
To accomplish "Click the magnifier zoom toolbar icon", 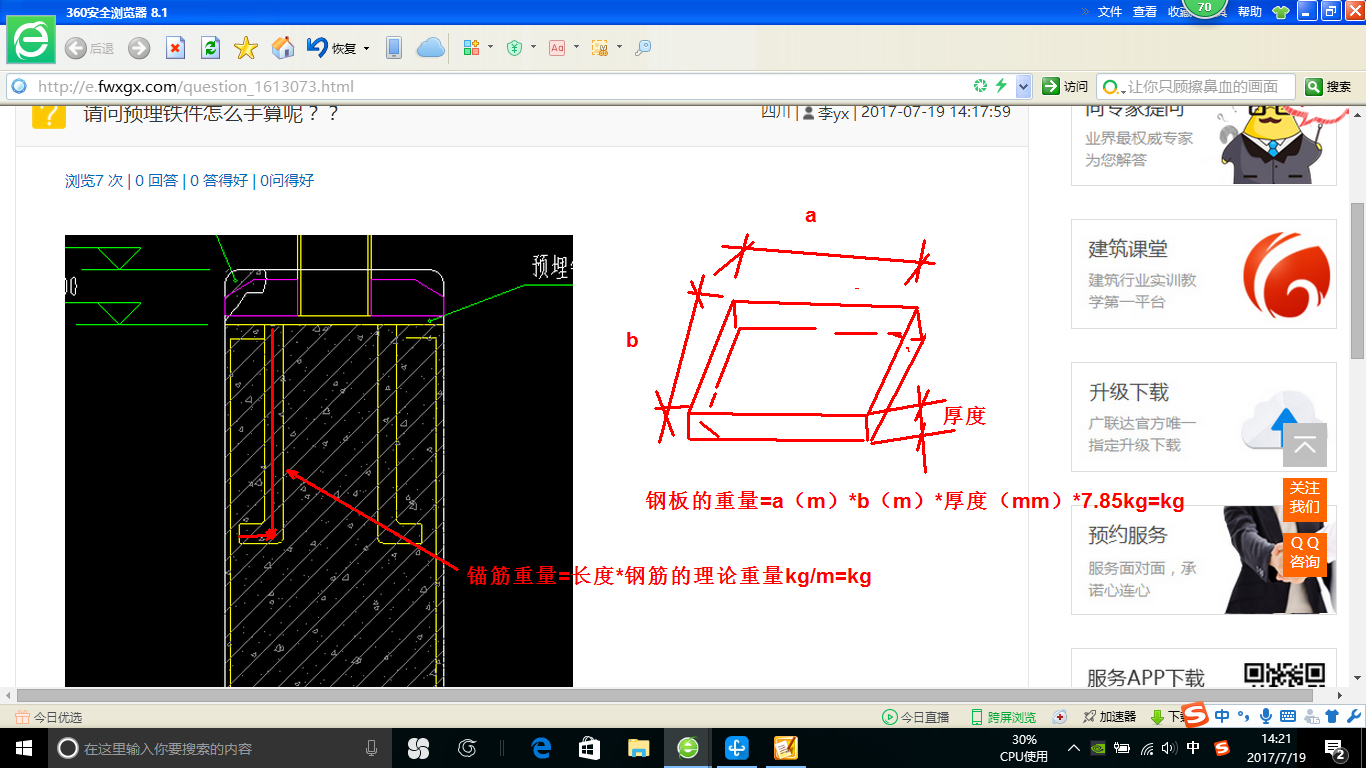I will pos(643,47).
